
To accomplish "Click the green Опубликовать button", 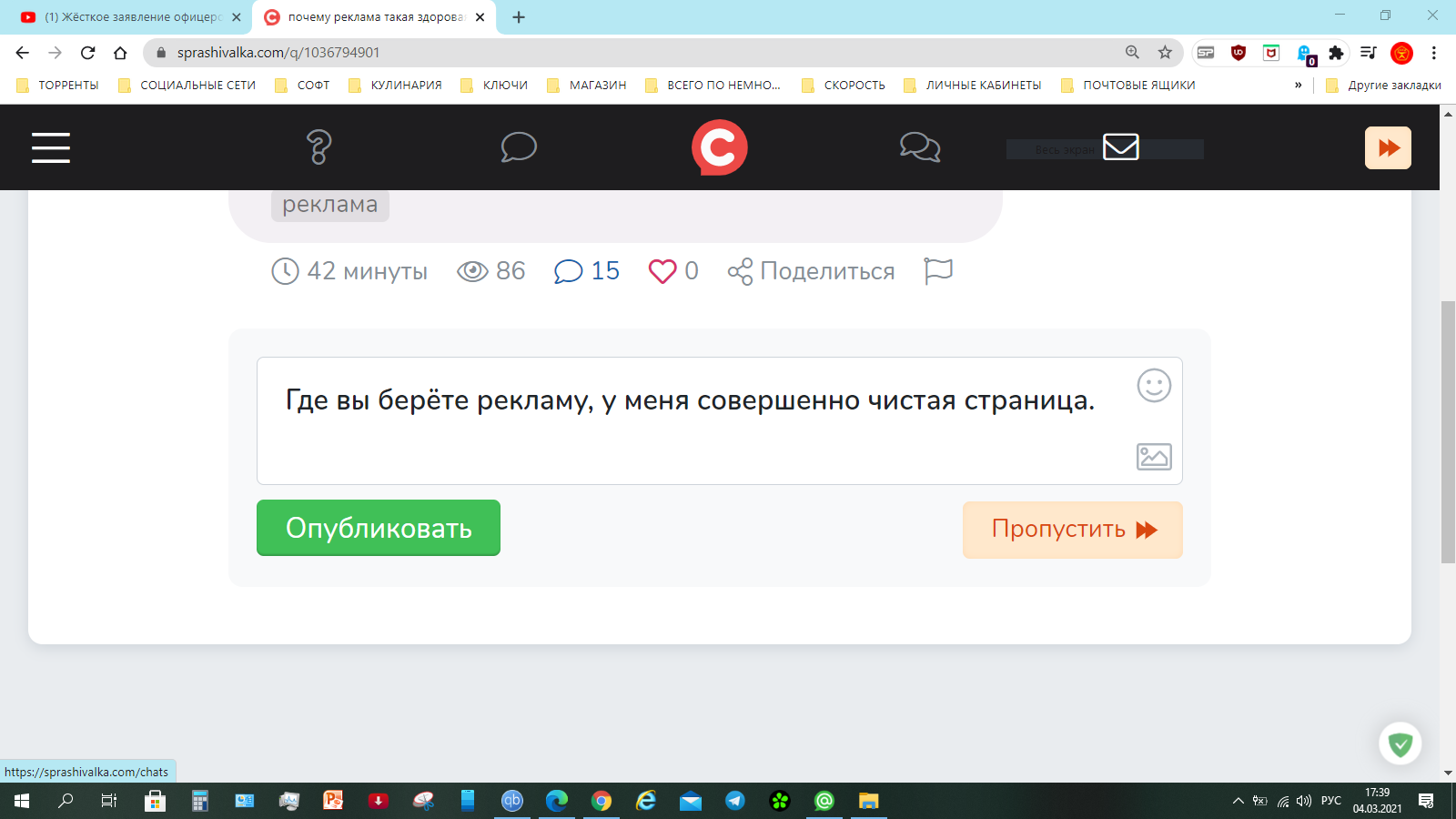I will [379, 528].
